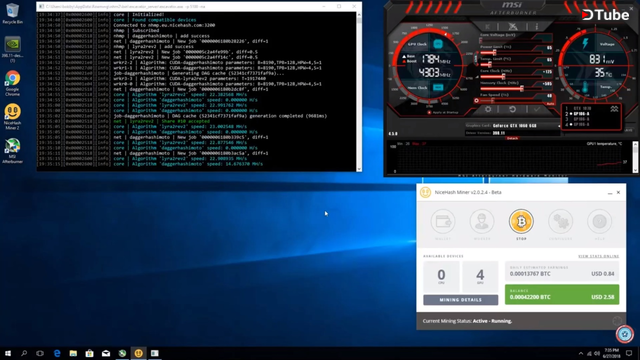Stop mining with the orange Bitcoin button
The height and width of the screenshot is (360, 640).
pyautogui.click(x=521, y=222)
